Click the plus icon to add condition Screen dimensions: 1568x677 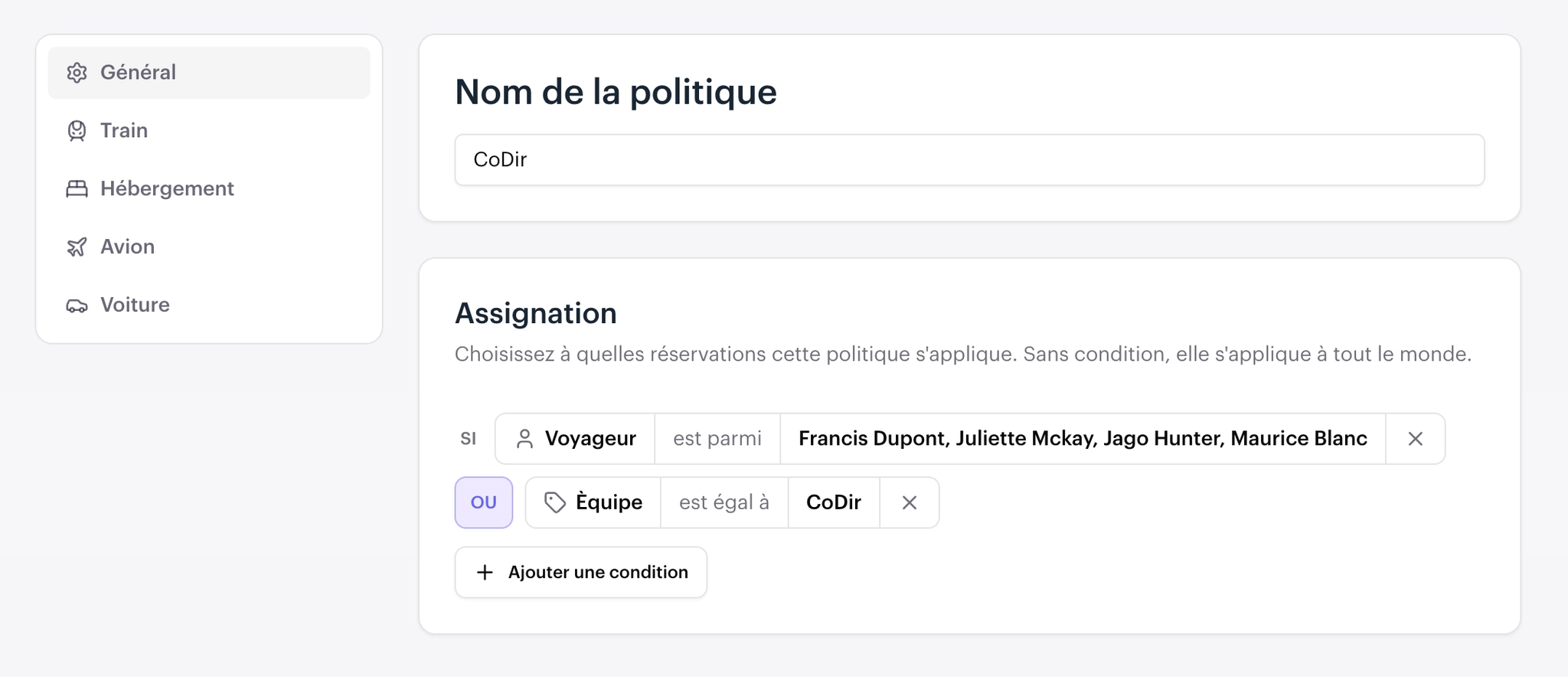point(485,573)
